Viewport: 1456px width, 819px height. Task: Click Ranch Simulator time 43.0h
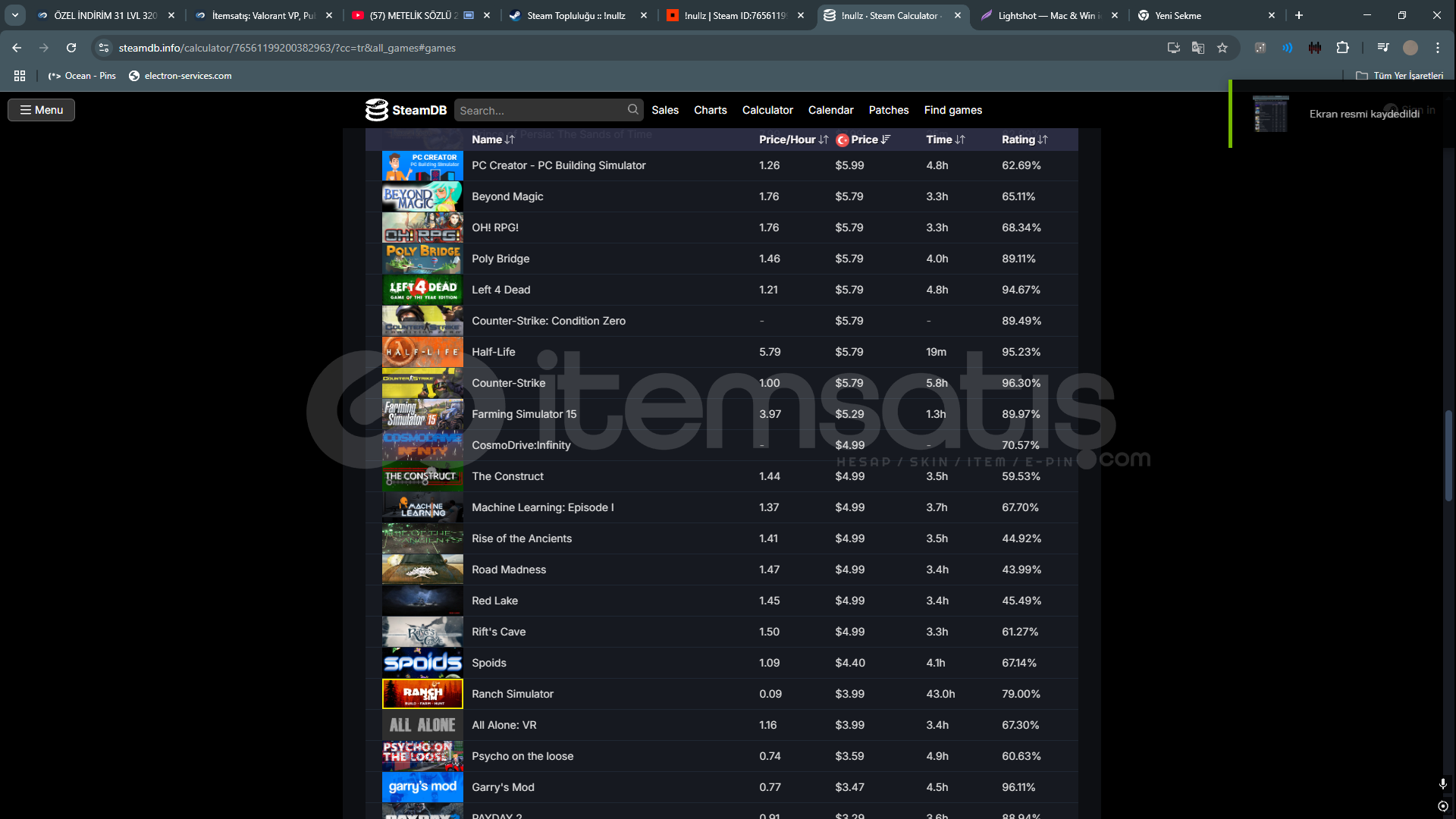pos(940,694)
